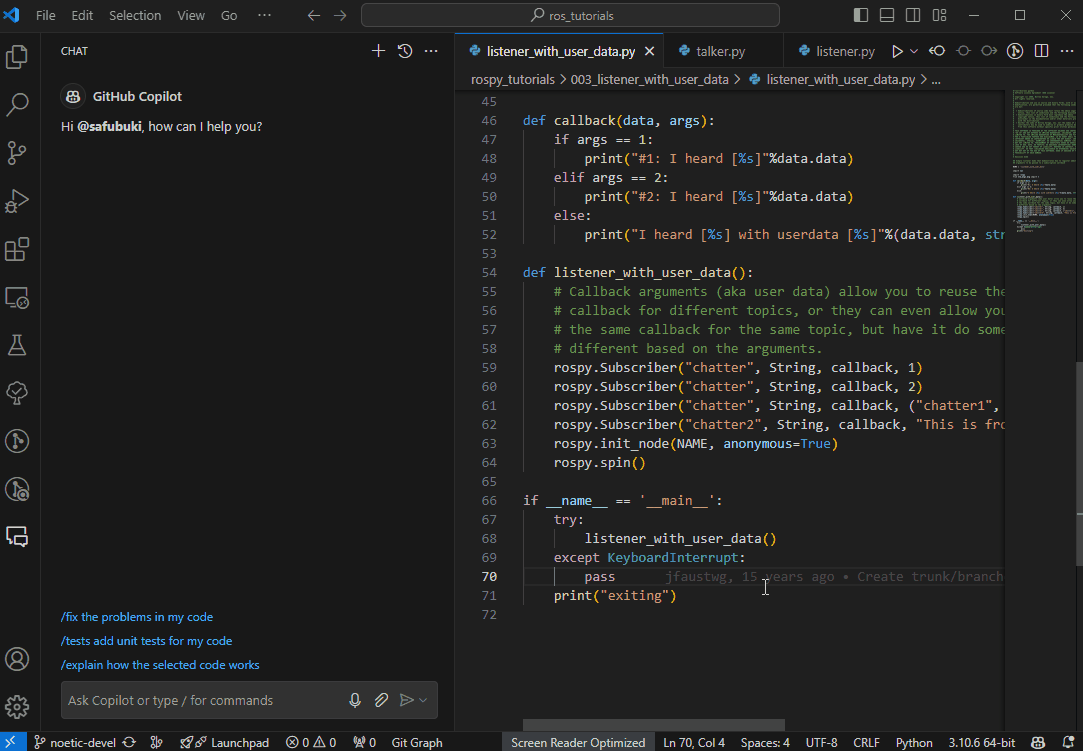Open 003_listener_with_user_data breadcrumb folder
The width and height of the screenshot is (1083, 751).
(x=649, y=80)
